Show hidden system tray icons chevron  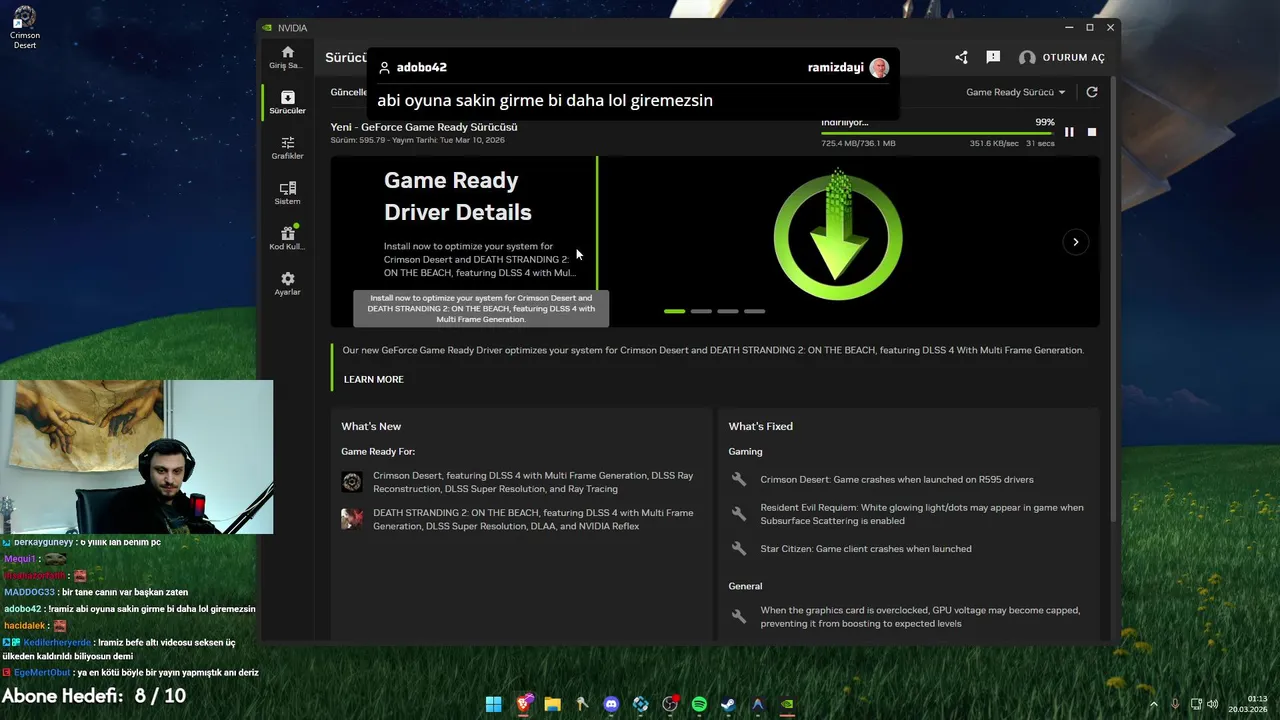1153,704
